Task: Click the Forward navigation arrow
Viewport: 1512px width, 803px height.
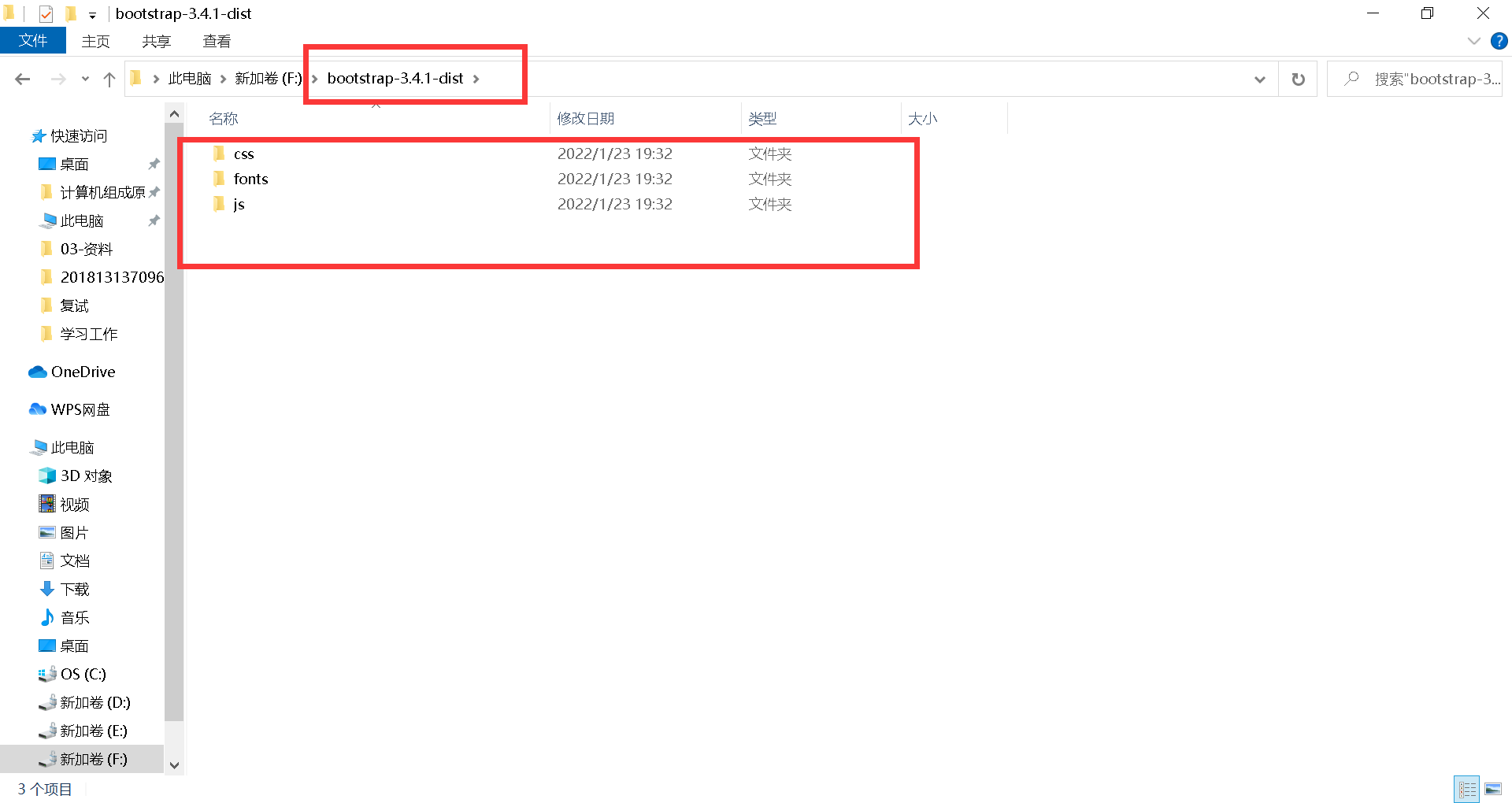Action: (58, 79)
